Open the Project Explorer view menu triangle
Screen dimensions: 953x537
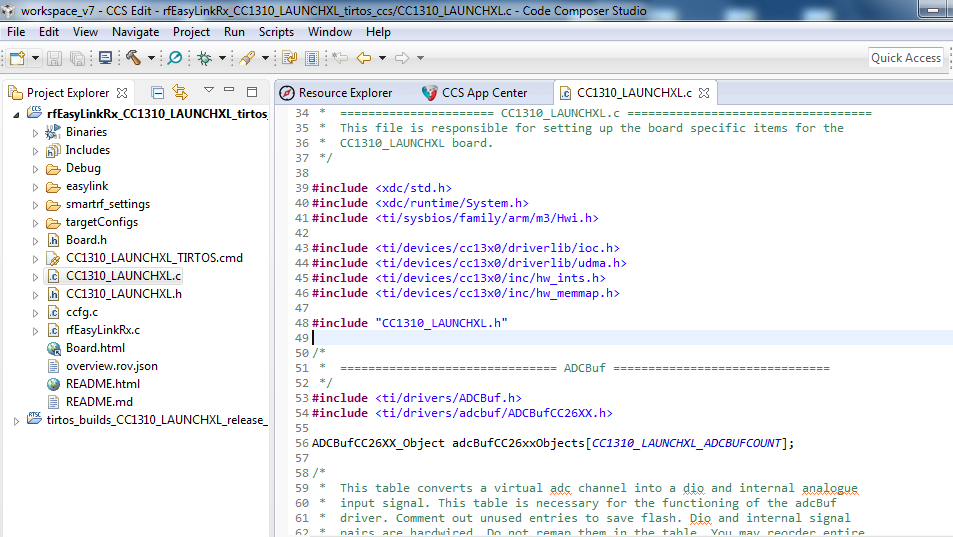[208, 90]
